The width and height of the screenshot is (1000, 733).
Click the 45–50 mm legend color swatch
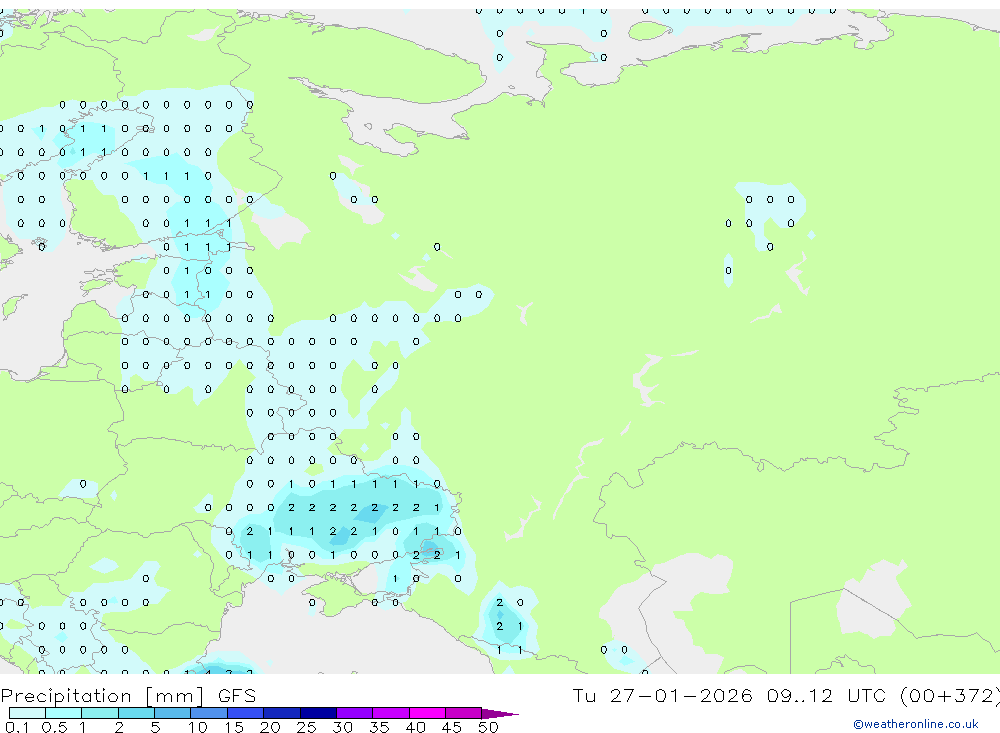tap(464, 713)
